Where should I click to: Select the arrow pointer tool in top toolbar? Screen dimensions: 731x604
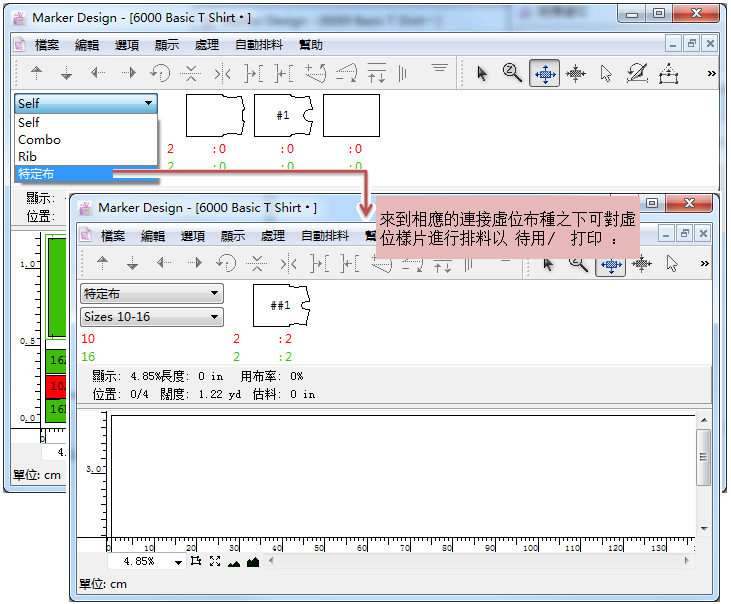click(x=482, y=73)
